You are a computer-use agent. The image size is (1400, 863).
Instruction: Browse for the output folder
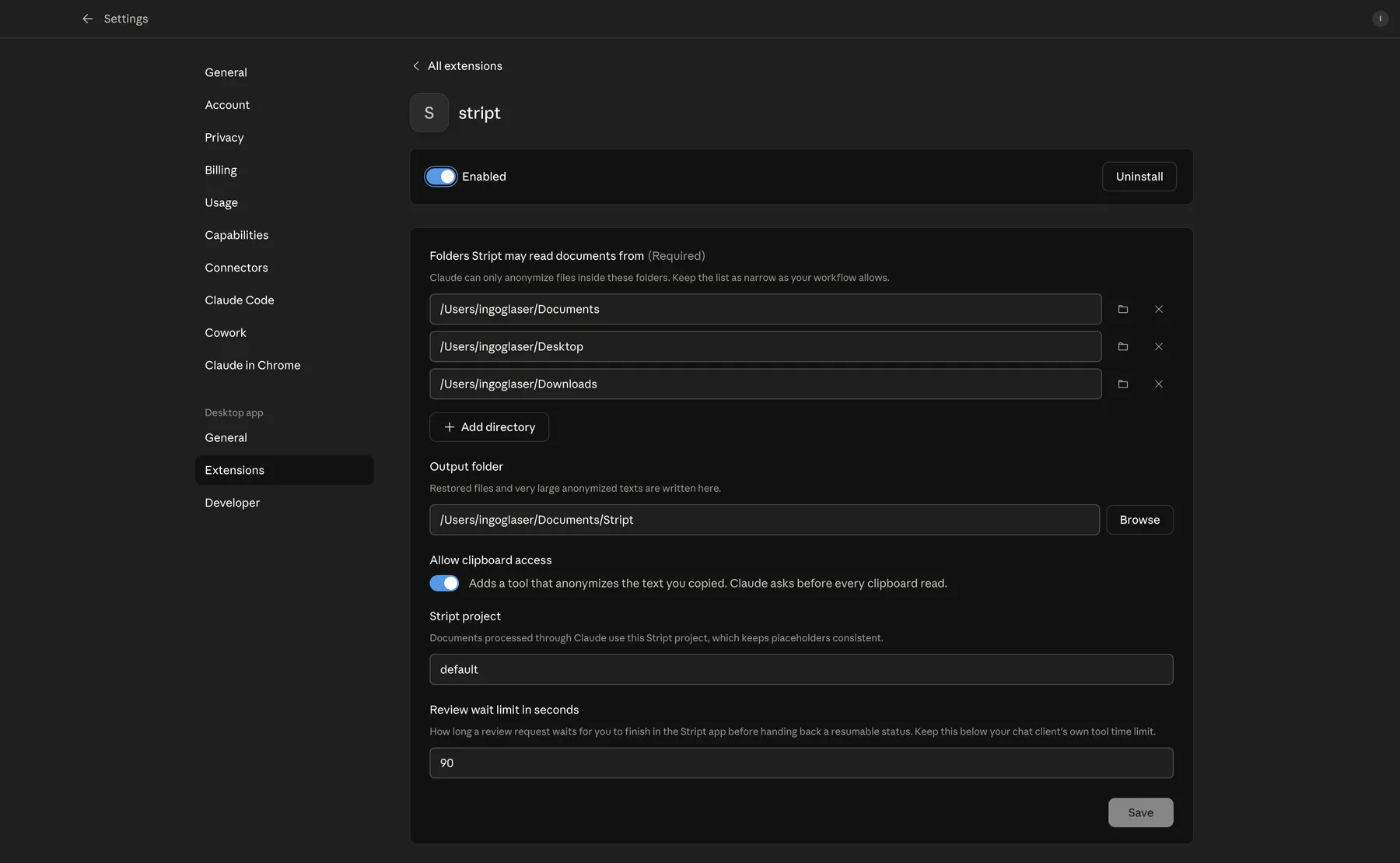click(1139, 520)
